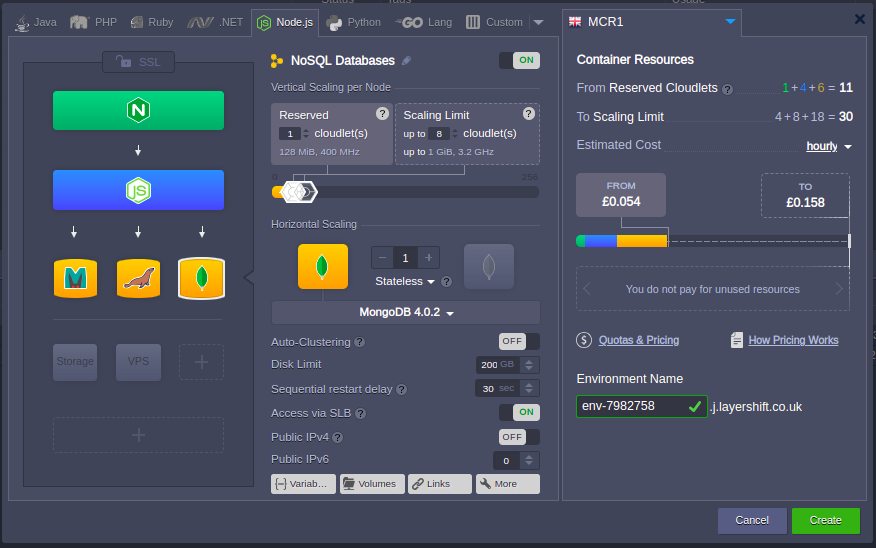Decrease node count with minus button

(x=383, y=258)
